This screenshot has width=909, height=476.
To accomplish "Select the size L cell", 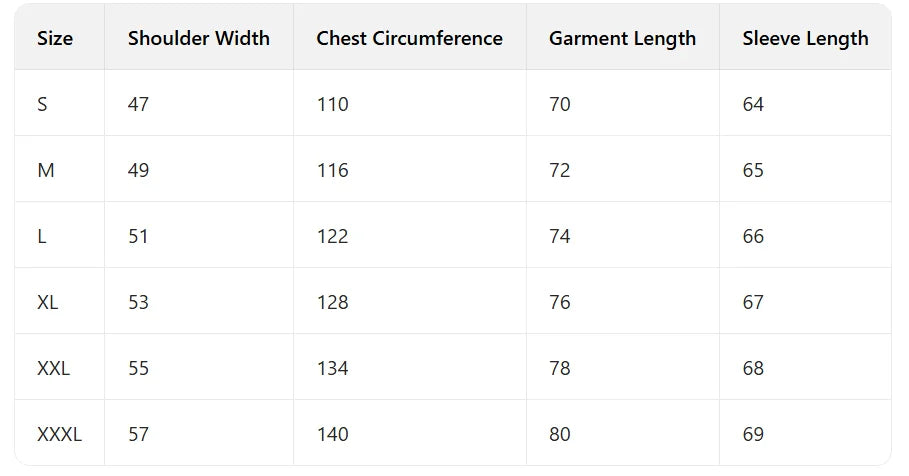I will coord(42,236).
